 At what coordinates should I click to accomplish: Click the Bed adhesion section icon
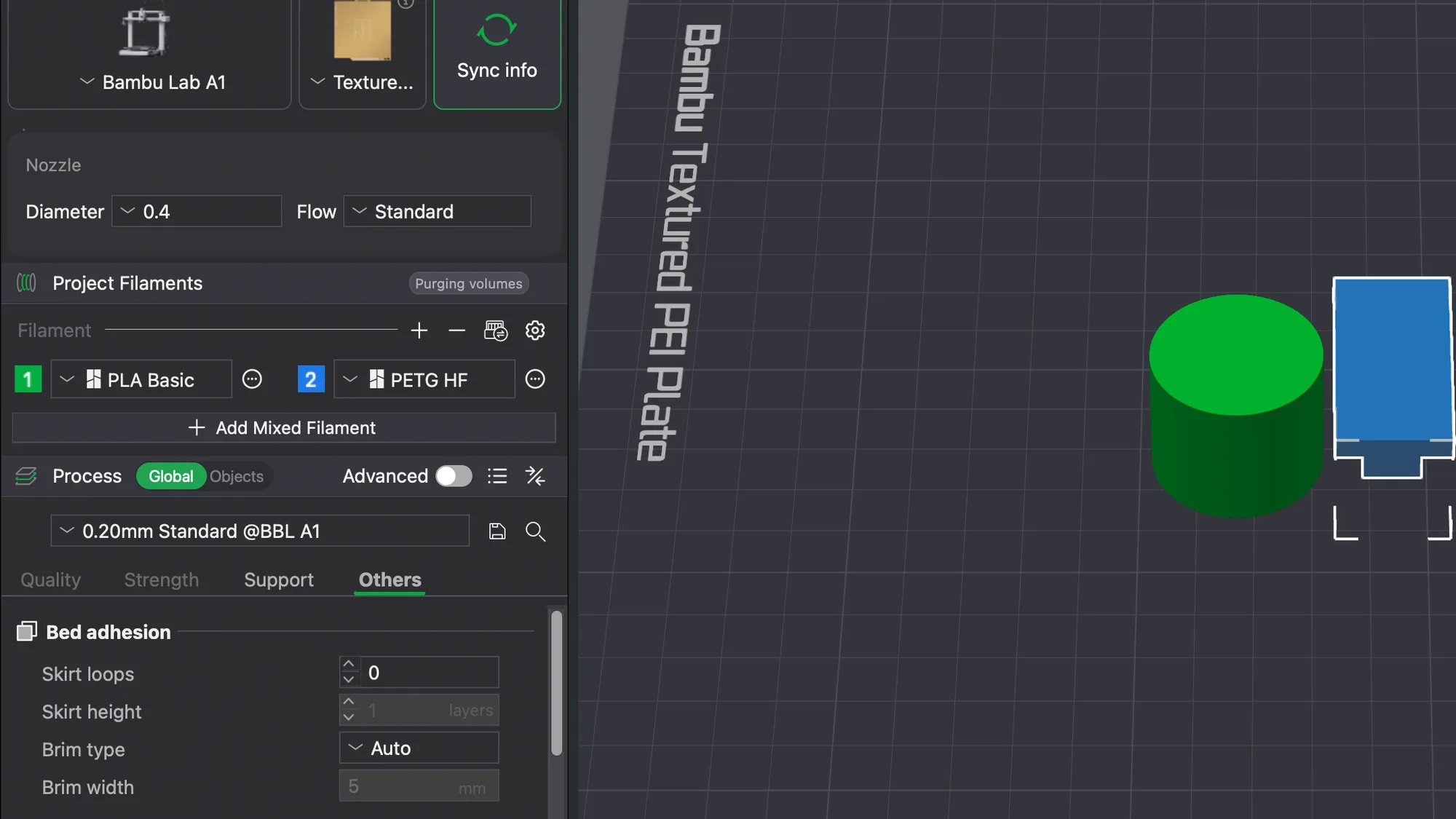[x=27, y=631]
